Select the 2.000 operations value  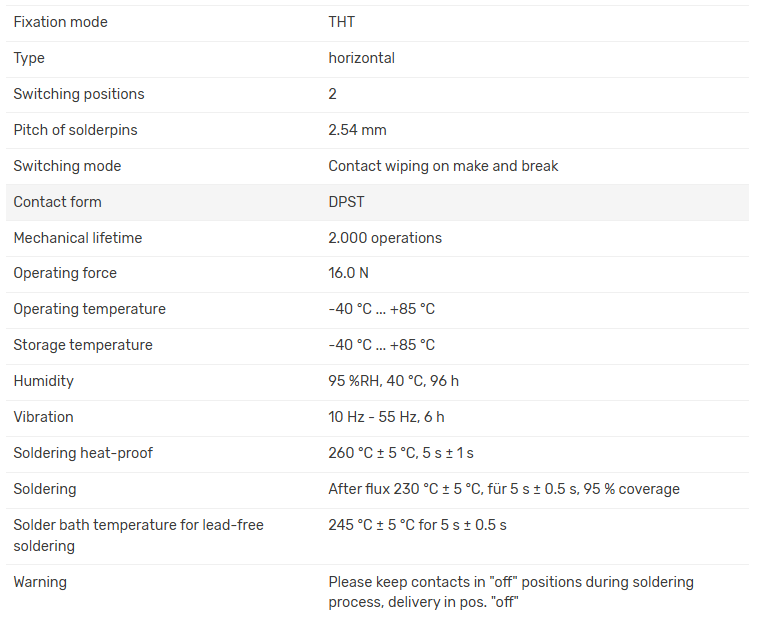pos(385,238)
